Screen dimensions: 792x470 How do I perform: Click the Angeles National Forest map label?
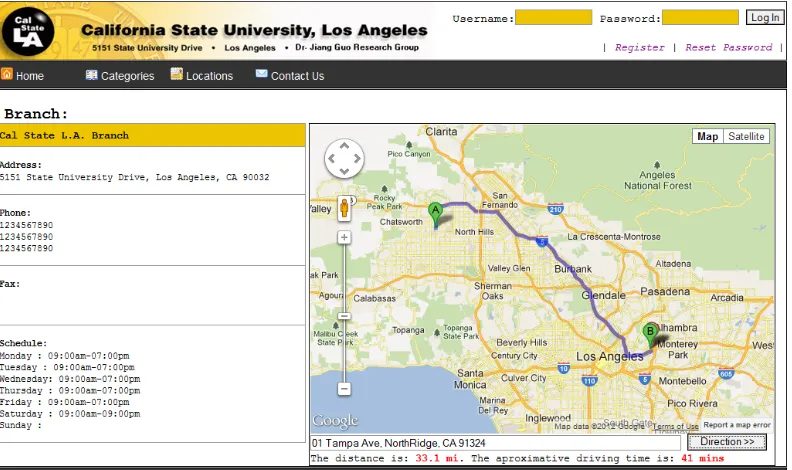[658, 180]
